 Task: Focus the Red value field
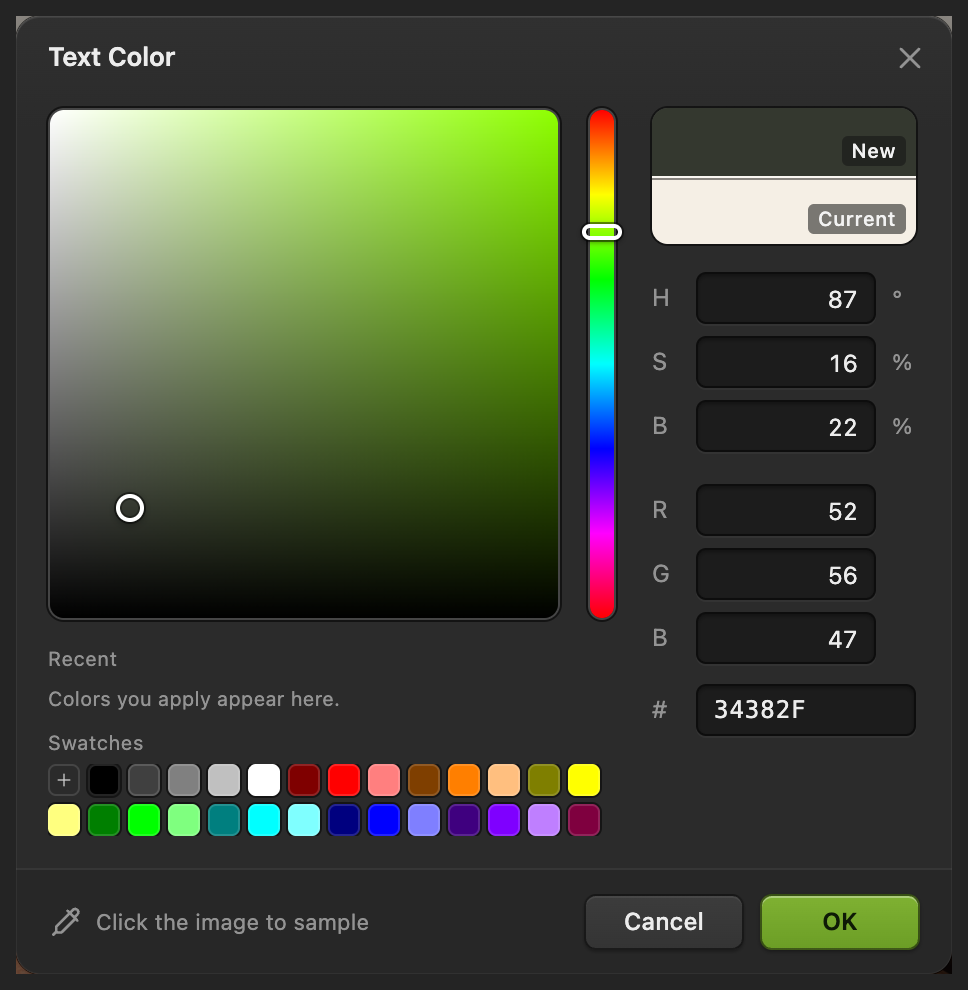click(x=786, y=510)
